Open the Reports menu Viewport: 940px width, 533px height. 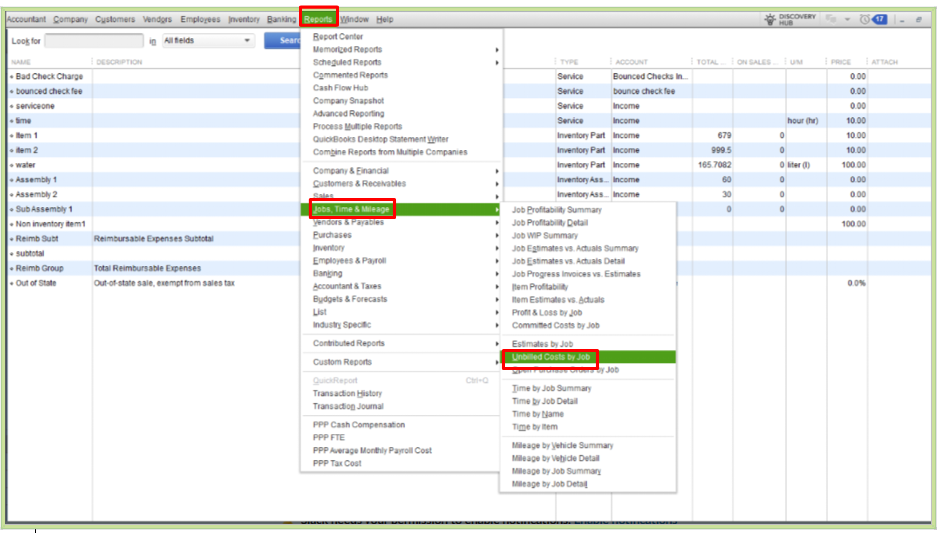pyautogui.click(x=318, y=20)
